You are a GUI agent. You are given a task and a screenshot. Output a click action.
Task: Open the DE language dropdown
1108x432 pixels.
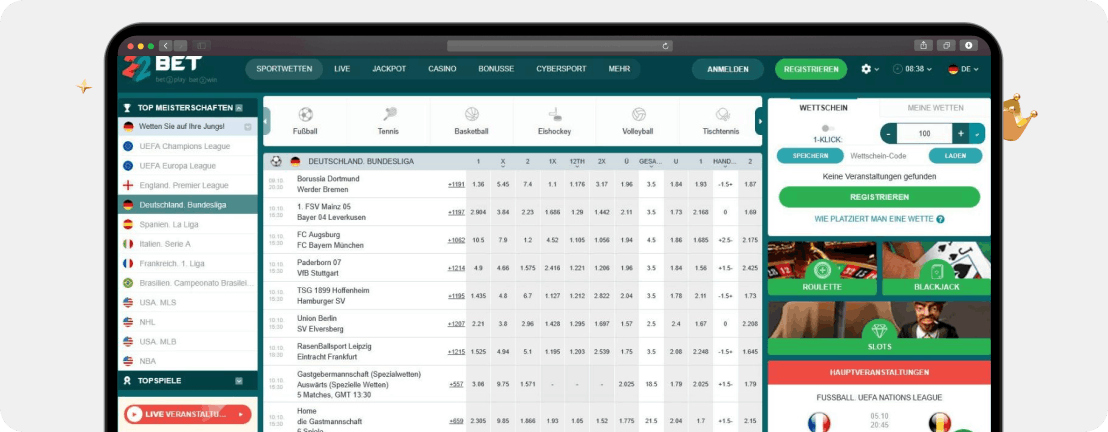(x=964, y=69)
